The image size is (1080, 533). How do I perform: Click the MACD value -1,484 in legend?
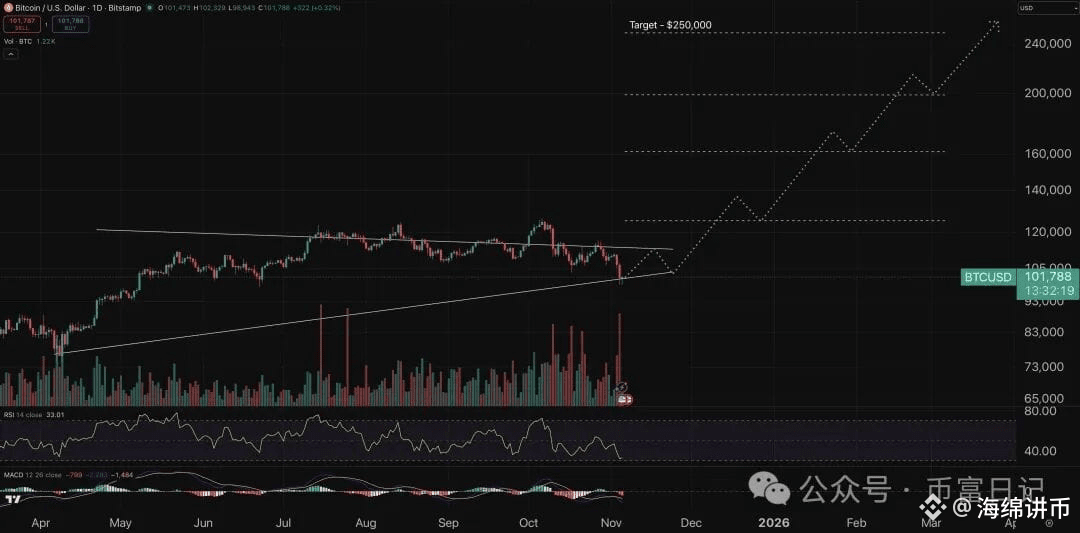(122, 475)
